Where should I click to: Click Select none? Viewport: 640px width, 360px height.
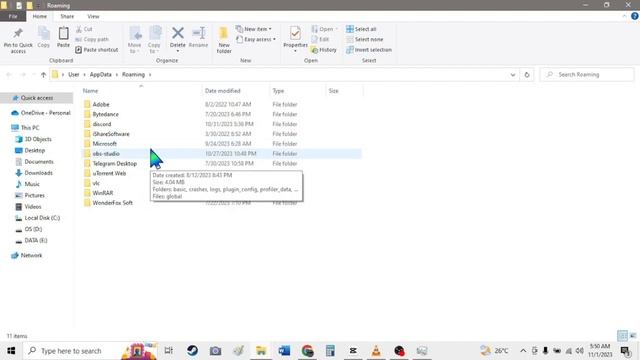click(364, 39)
